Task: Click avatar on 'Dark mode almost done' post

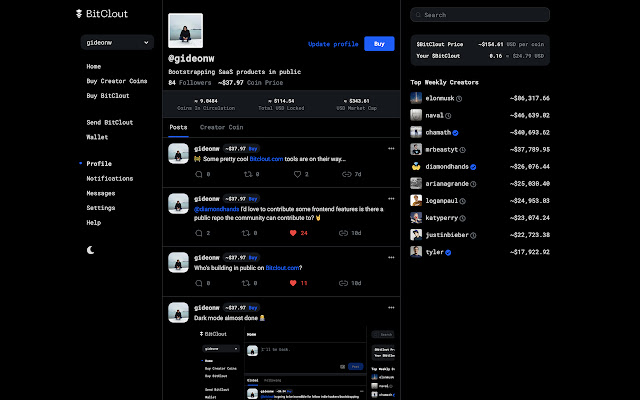Action: coord(178,313)
